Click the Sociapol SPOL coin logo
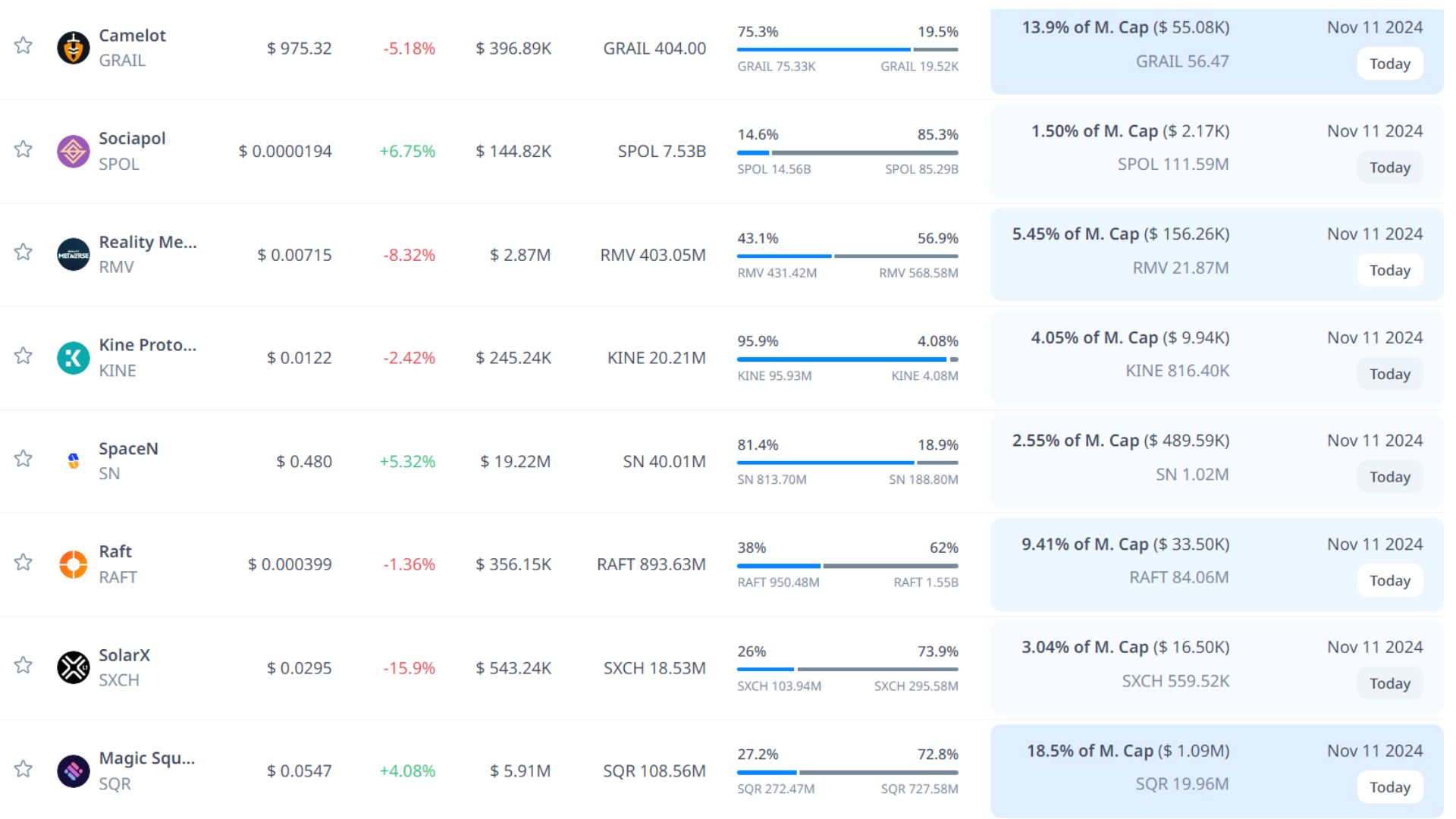This screenshot has height=819, width=1456. click(74, 152)
